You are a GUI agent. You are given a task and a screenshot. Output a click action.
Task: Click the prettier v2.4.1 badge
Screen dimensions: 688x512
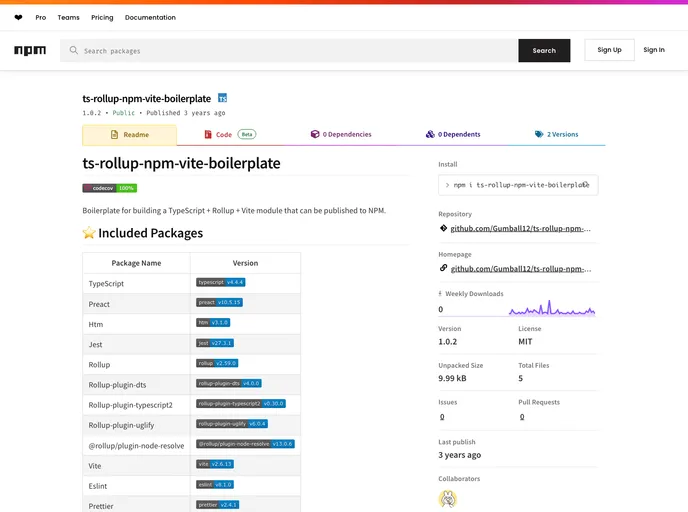(x=218, y=505)
